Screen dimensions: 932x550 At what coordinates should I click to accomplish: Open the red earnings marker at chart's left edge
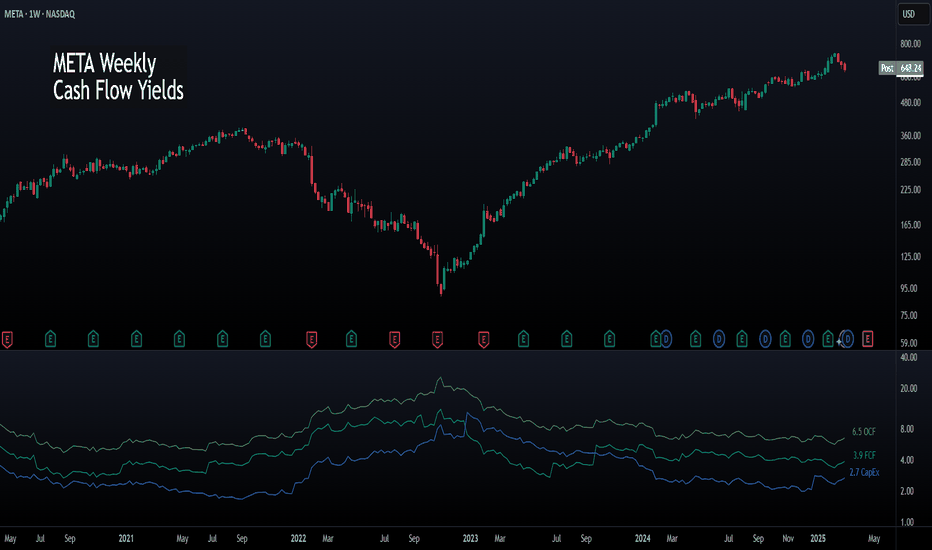(x=7, y=340)
